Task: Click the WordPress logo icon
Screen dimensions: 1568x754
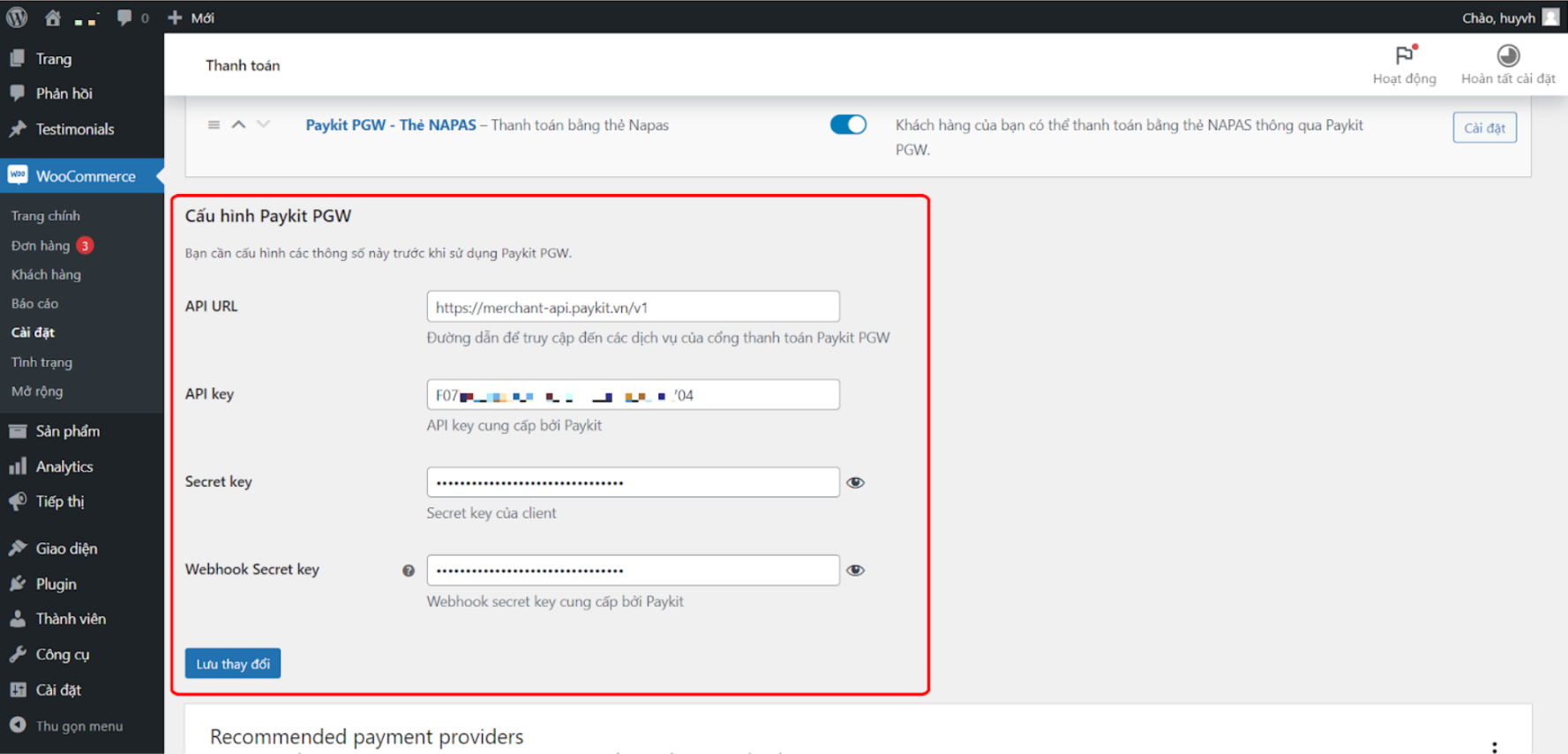Action: [17, 17]
